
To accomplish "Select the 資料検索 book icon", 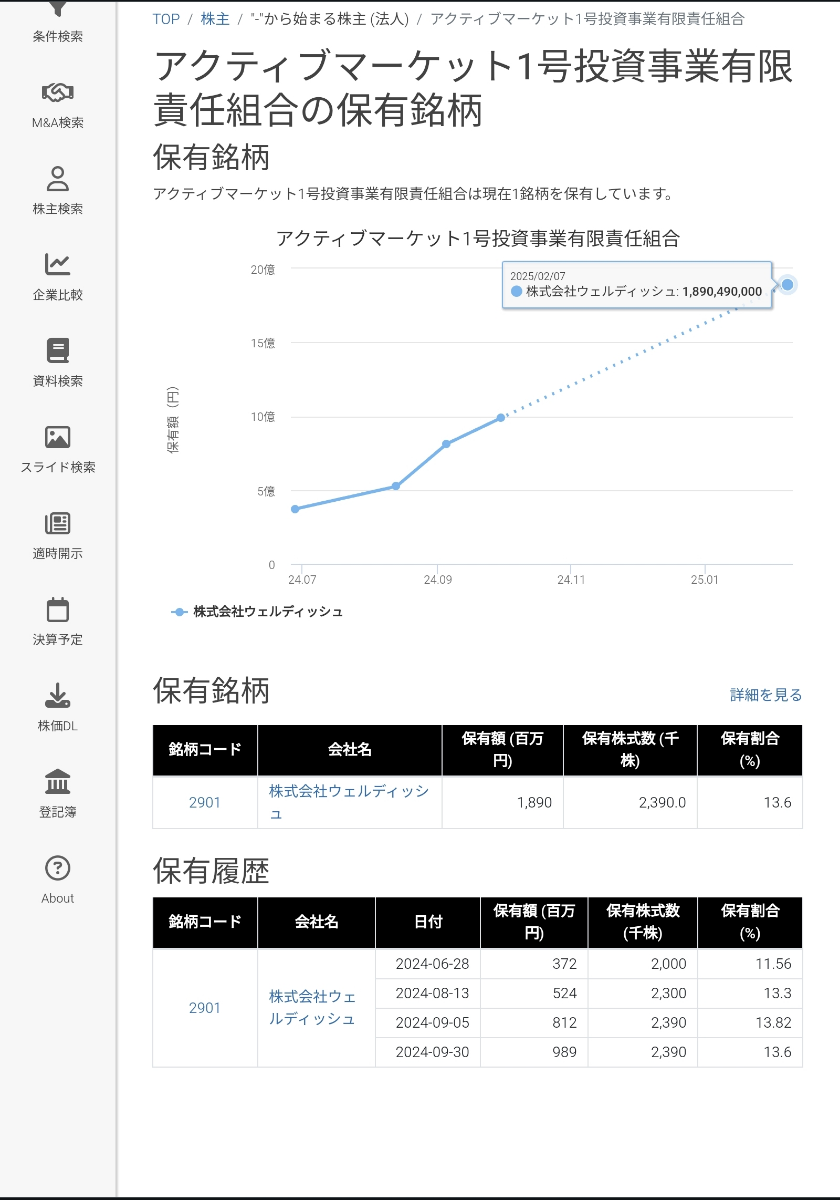I will (57, 351).
